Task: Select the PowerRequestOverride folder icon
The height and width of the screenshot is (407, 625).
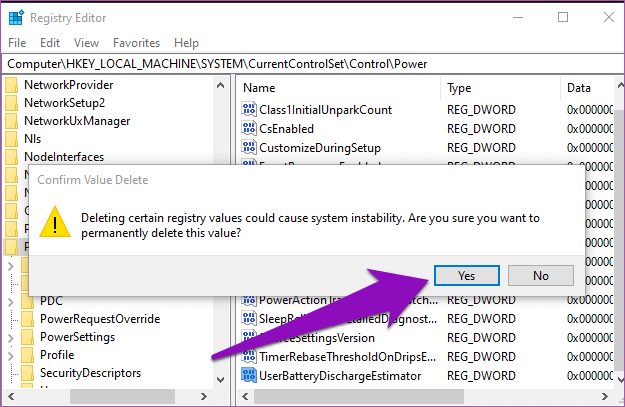Action: click(x=28, y=319)
